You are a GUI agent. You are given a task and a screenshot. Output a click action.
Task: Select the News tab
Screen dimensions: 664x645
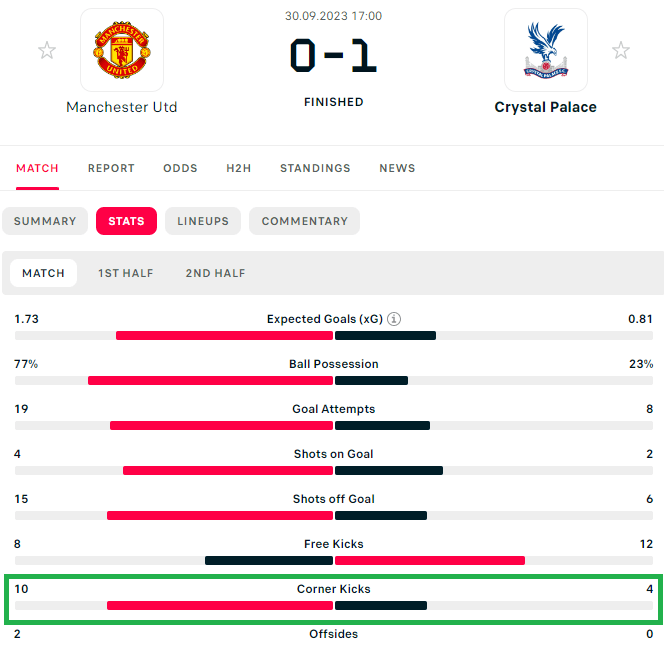pyautogui.click(x=397, y=168)
